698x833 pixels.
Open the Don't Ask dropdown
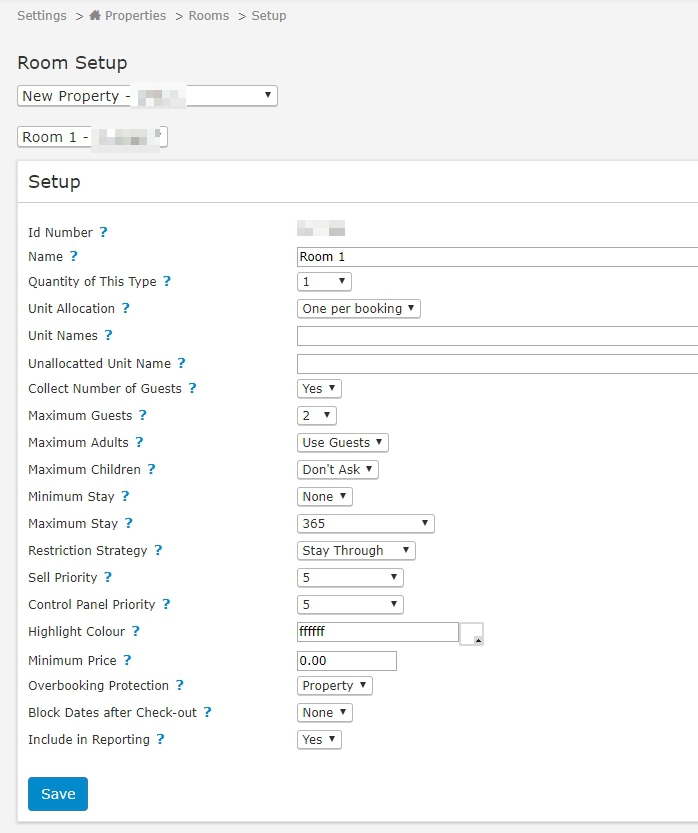coord(338,470)
